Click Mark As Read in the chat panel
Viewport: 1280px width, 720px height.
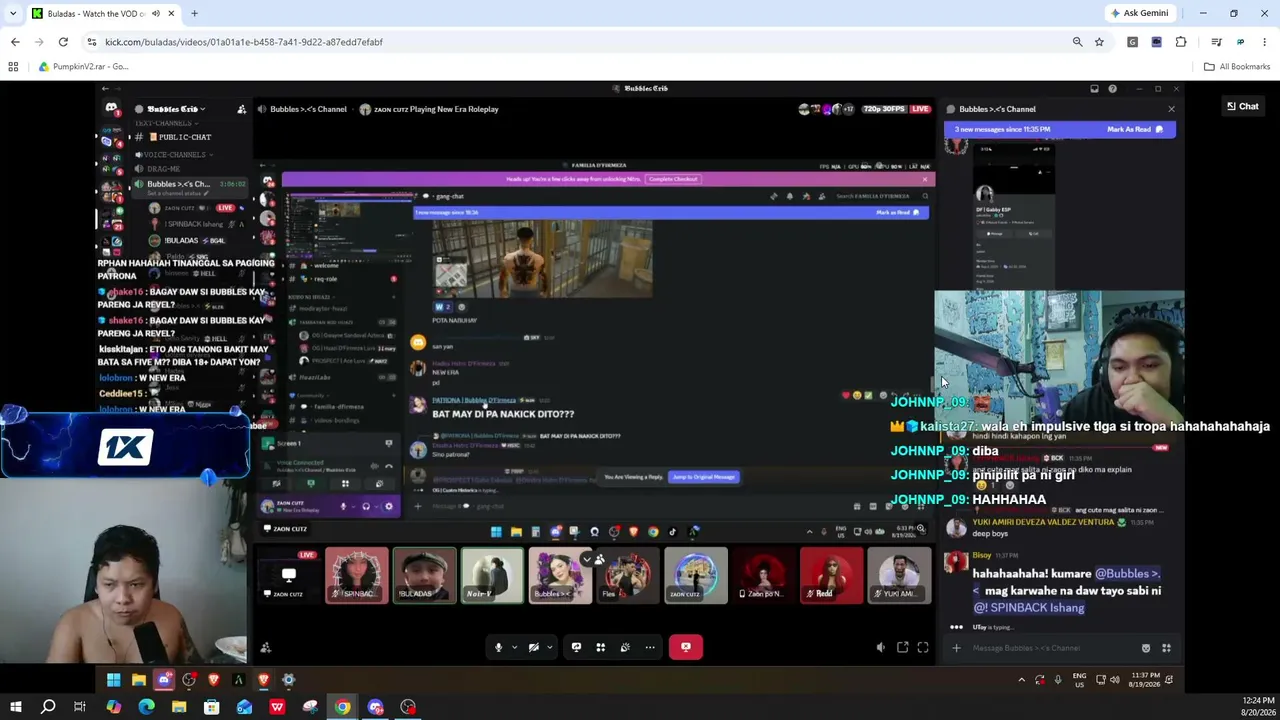[1135, 129]
